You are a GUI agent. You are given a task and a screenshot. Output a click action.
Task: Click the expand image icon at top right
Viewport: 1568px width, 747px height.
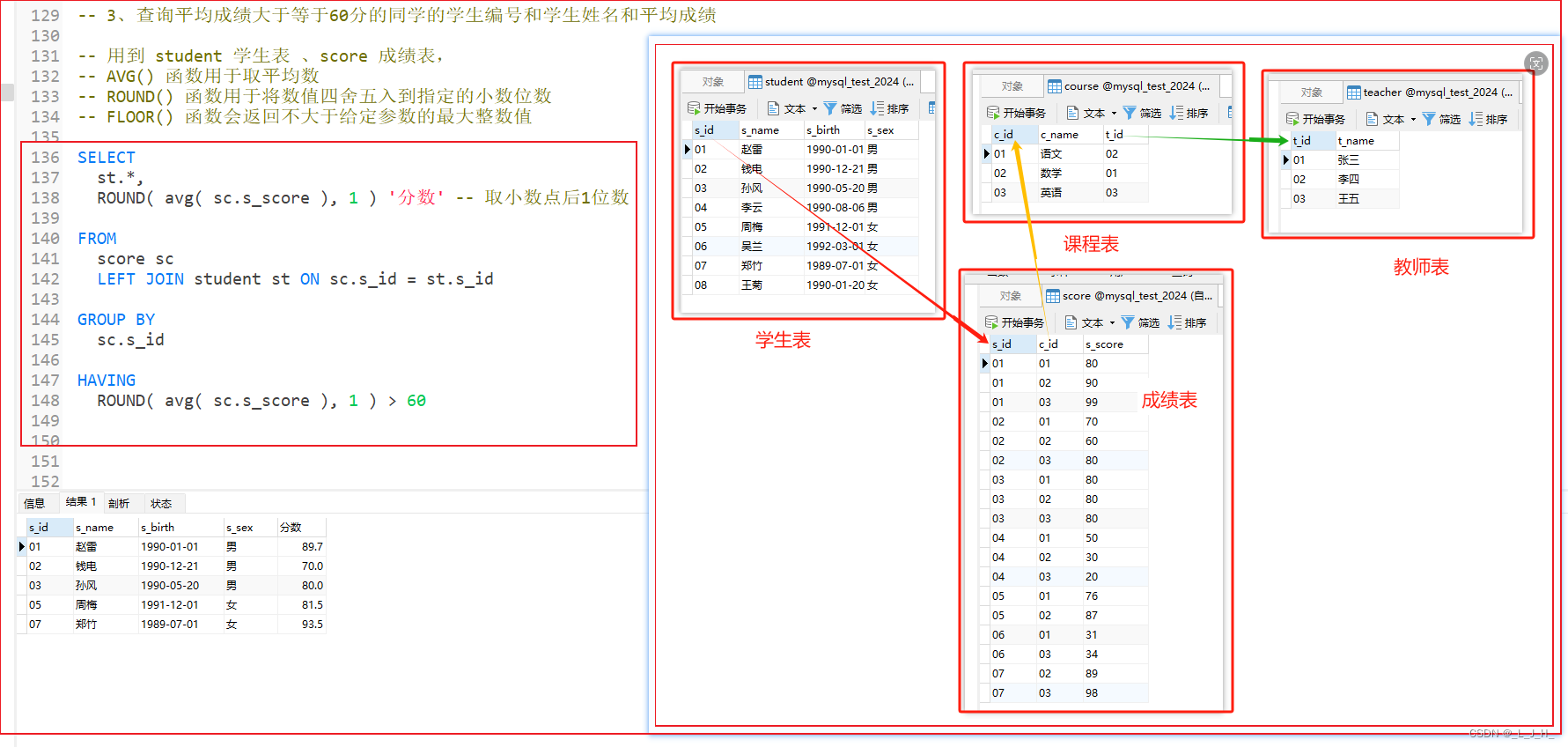(1536, 63)
